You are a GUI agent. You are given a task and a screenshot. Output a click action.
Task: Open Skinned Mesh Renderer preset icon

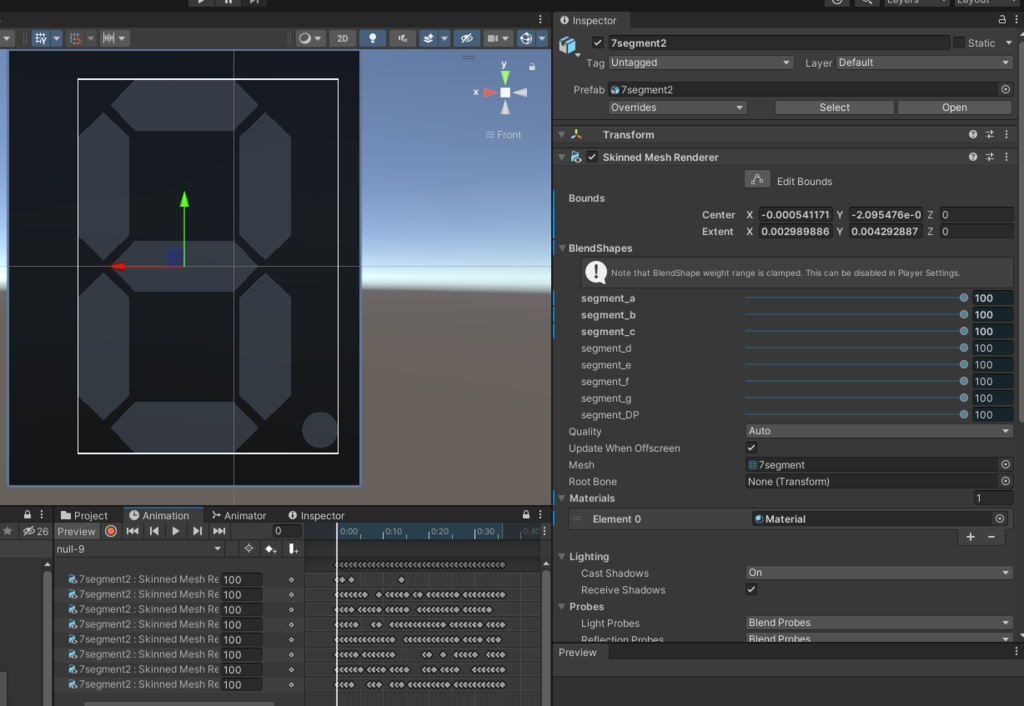click(x=990, y=157)
